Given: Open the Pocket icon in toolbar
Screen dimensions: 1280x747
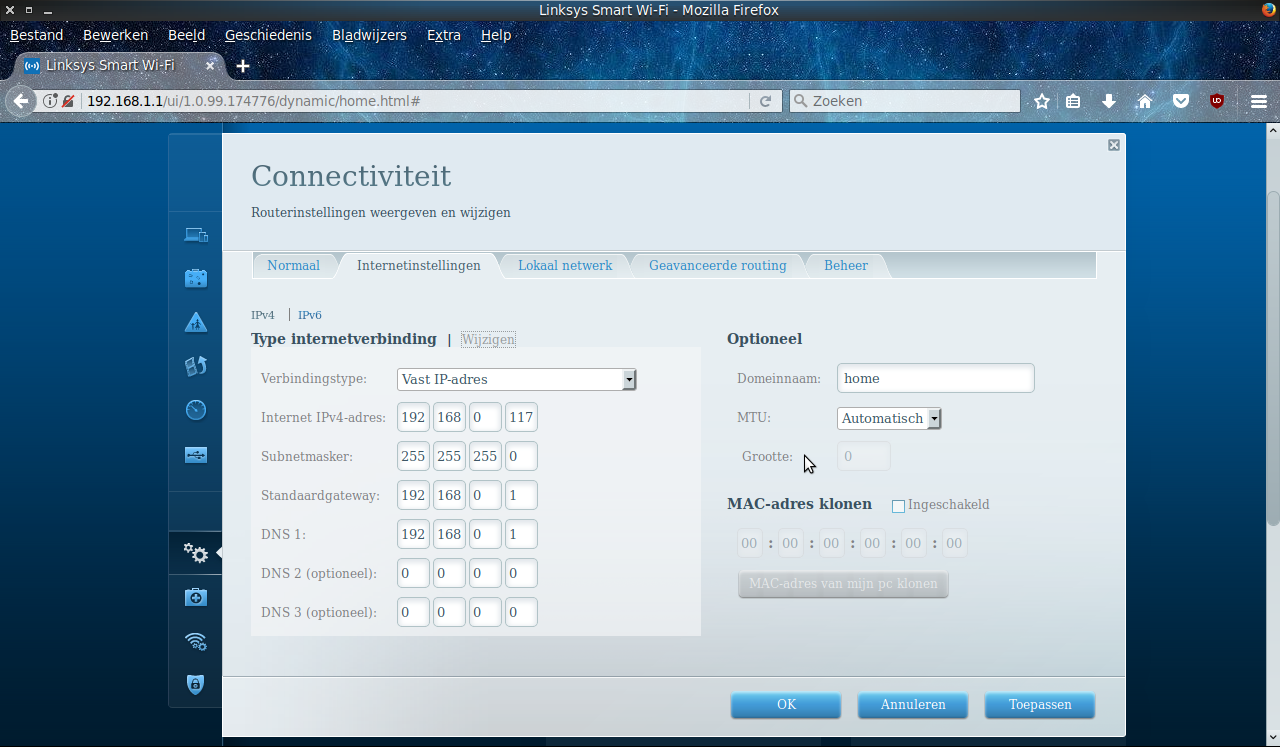Looking at the screenshot, I should pyautogui.click(x=1181, y=101).
